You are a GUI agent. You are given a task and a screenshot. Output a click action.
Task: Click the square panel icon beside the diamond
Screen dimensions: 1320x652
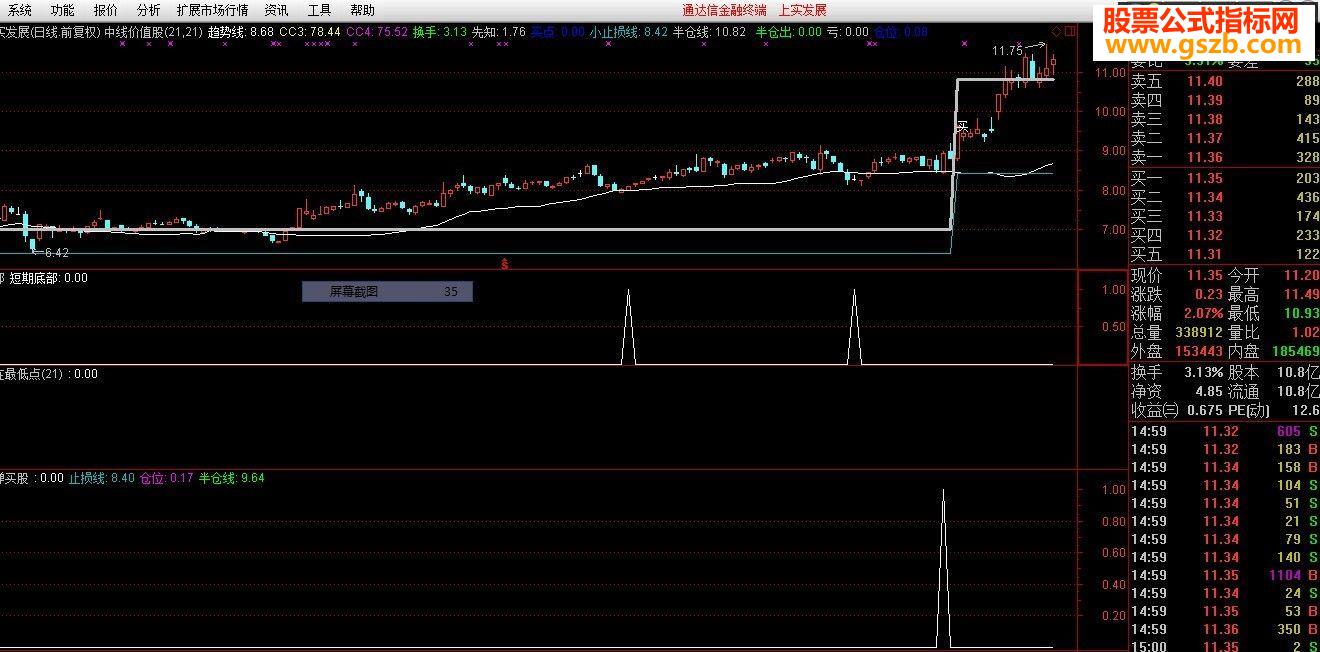(1071, 31)
